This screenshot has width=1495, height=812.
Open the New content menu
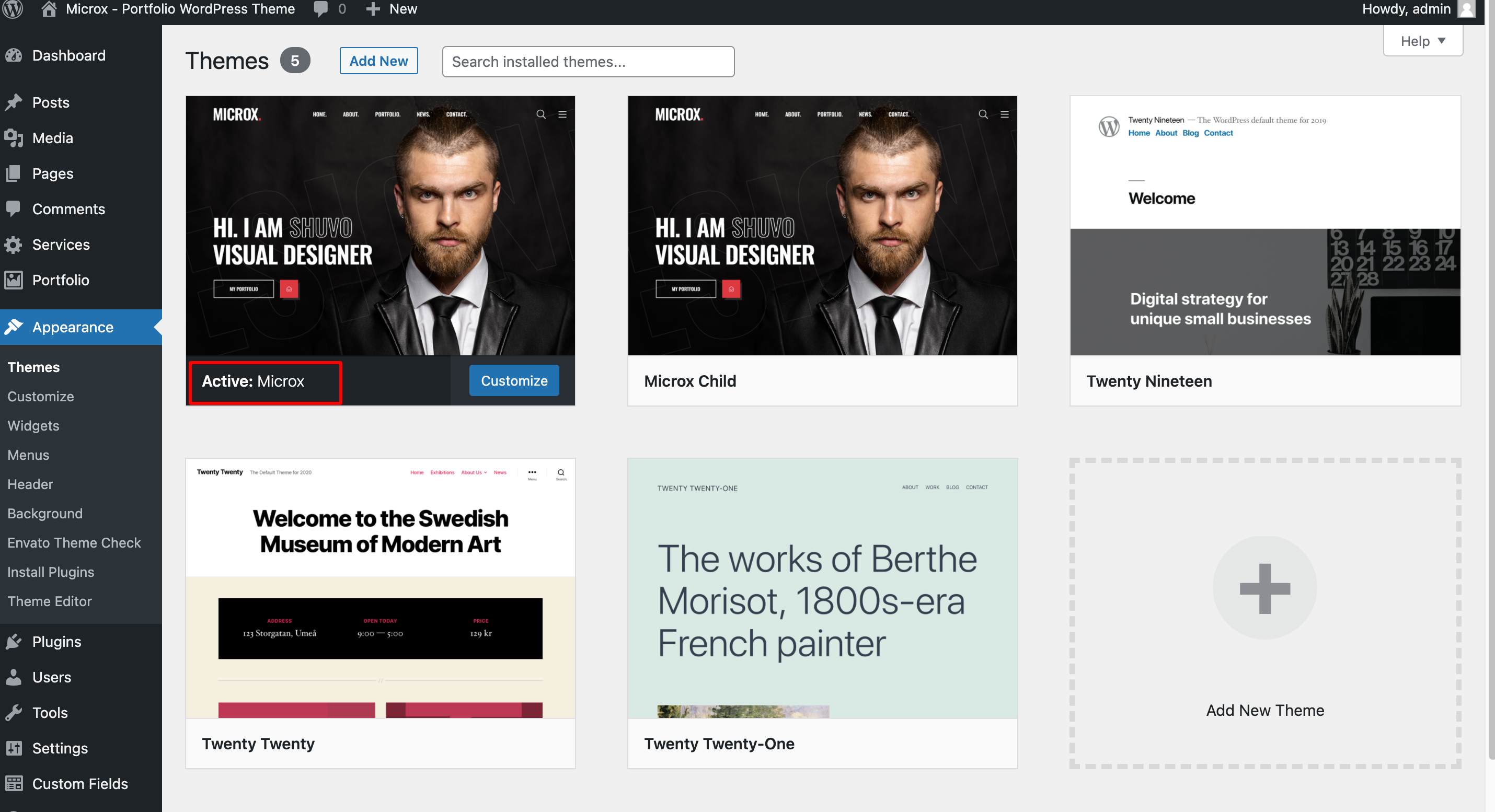pyautogui.click(x=391, y=9)
